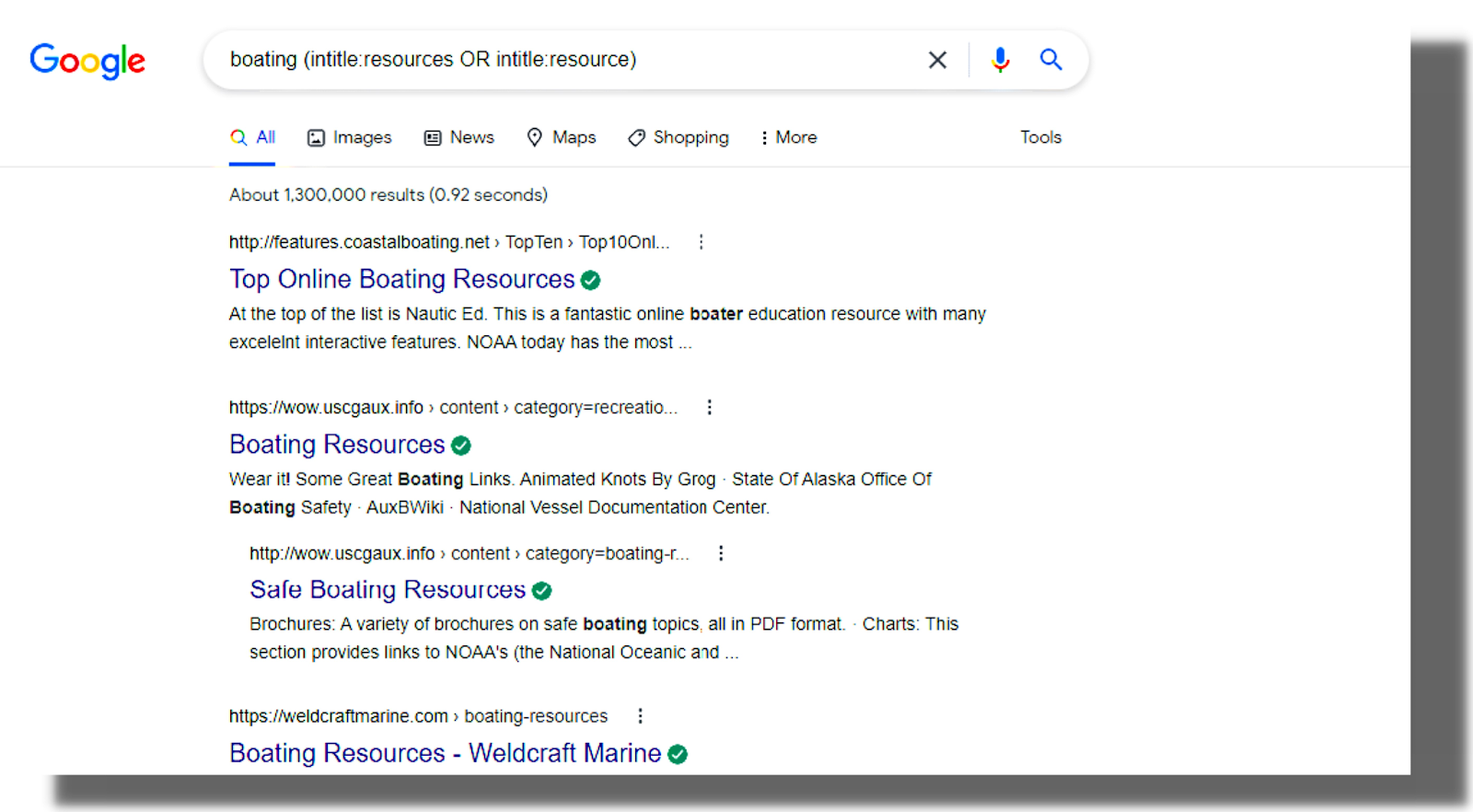Open Boating Resources - Weldcraft Marine result
Image resolution: width=1473 pixels, height=812 pixels.
tap(446, 753)
